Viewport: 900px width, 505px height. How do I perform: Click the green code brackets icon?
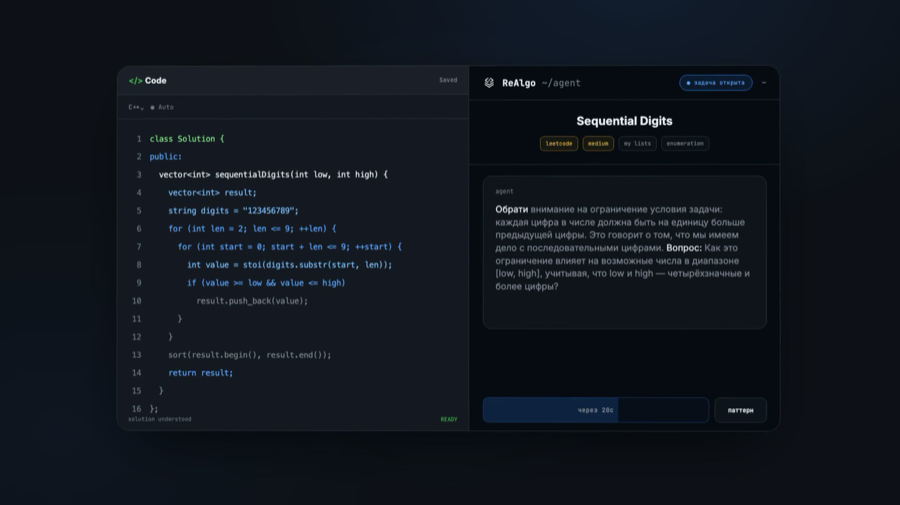tap(135, 81)
